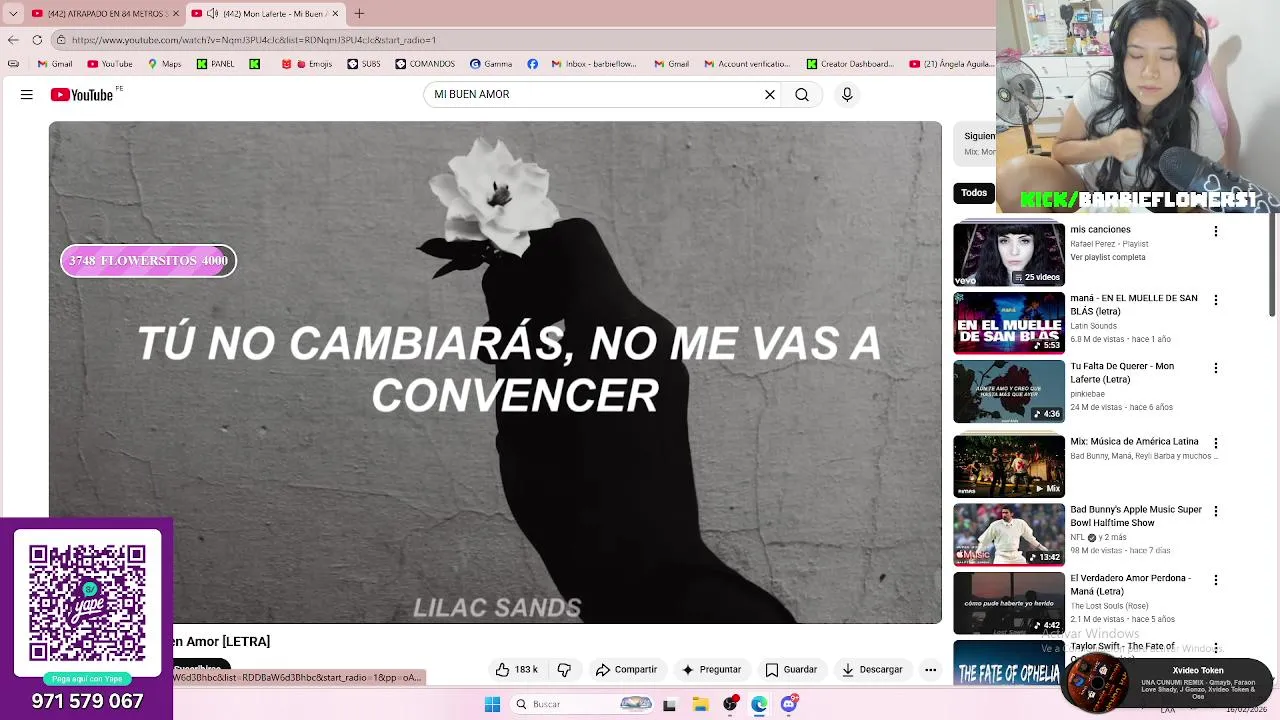Open options menu for mis canciones

[x=1216, y=231]
